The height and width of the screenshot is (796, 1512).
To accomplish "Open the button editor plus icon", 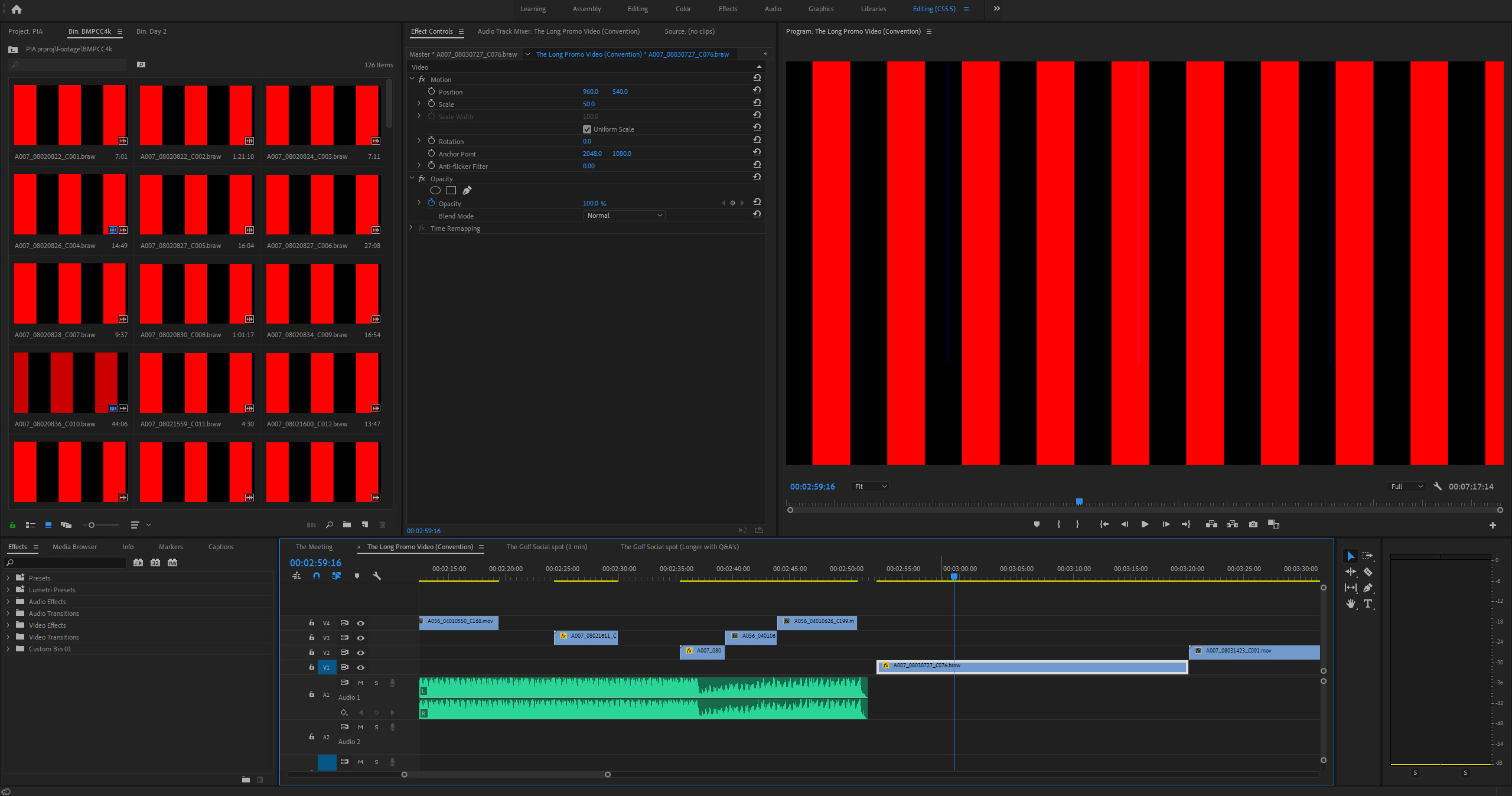I will click(1493, 525).
